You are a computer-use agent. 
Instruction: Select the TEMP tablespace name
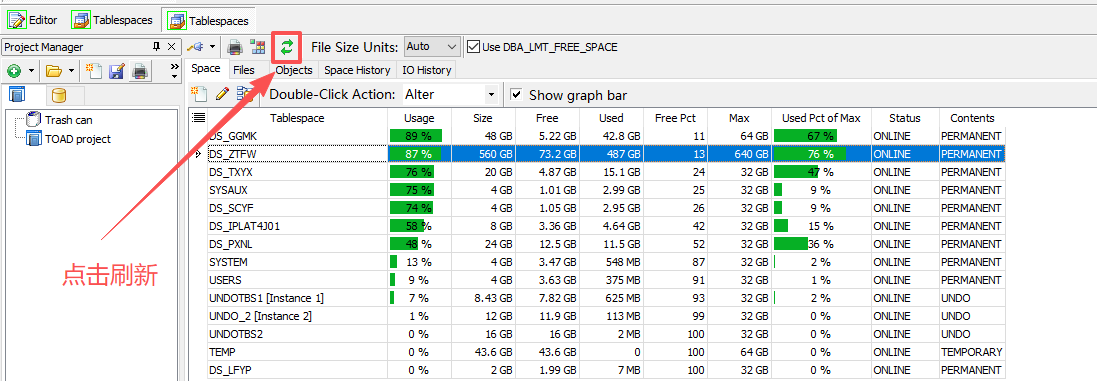[x=222, y=352]
